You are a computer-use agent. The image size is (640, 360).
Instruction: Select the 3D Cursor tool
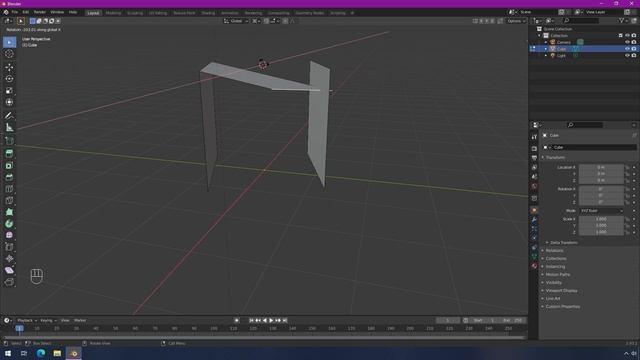point(9,54)
